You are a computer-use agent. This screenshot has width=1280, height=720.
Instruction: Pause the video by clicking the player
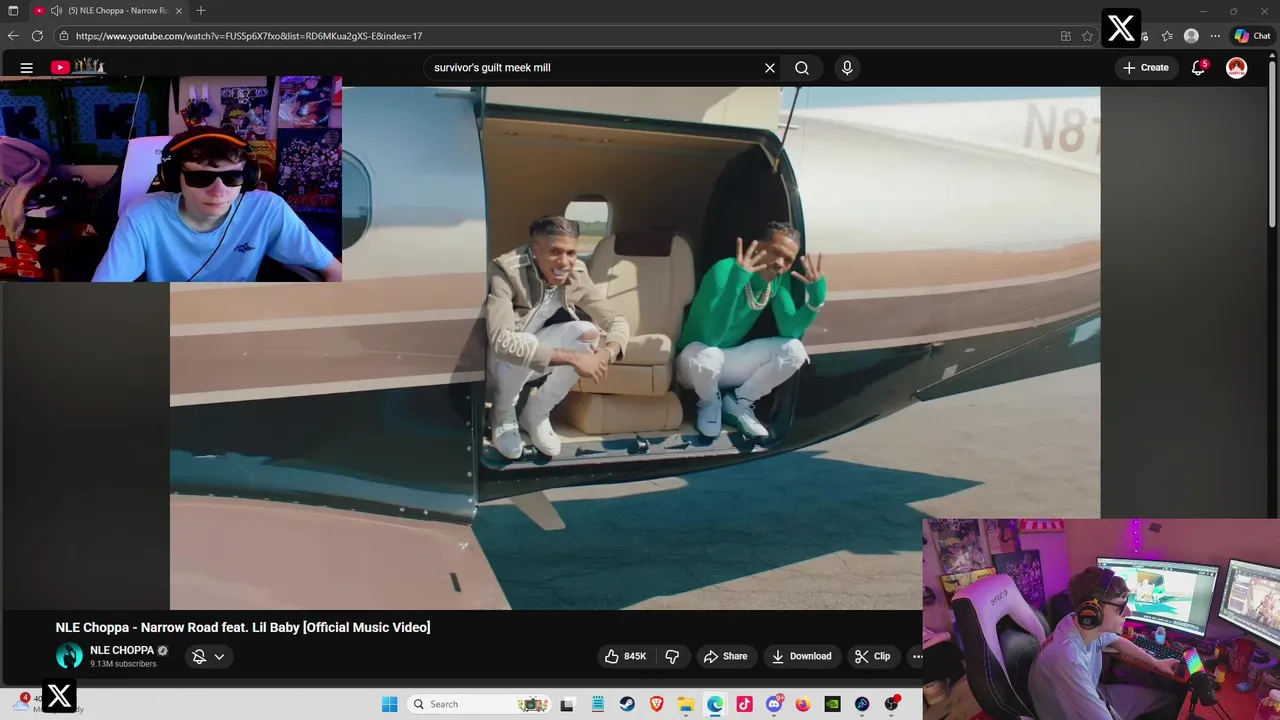click(635, 348)
